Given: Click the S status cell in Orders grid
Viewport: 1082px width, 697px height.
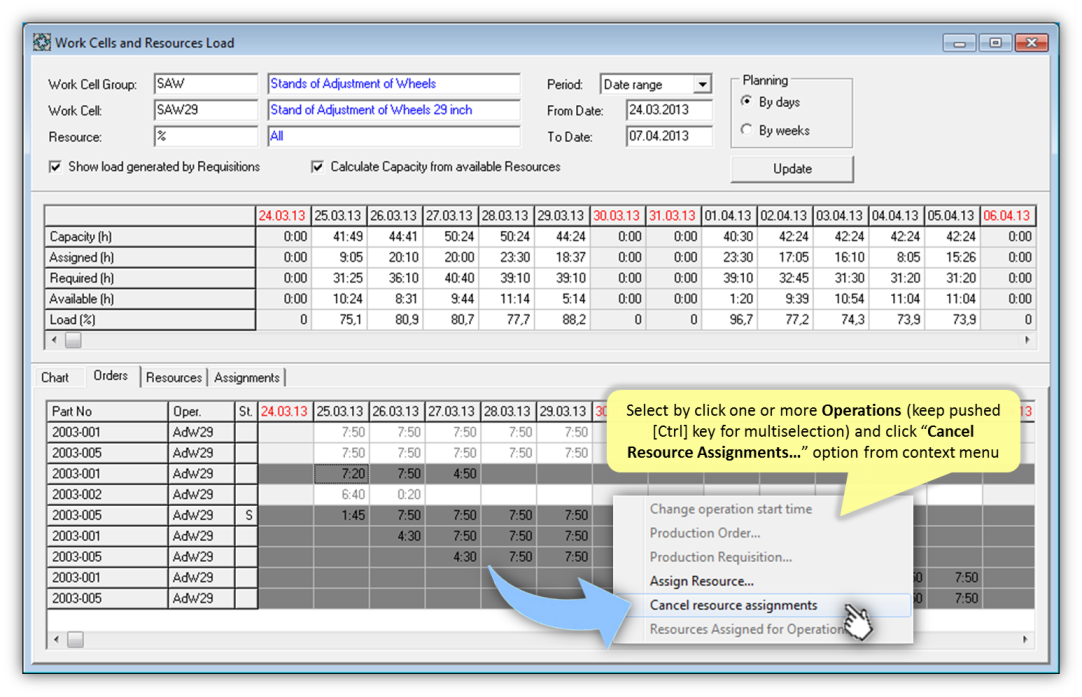Looking at the screenshot, I should pos(246,516).
